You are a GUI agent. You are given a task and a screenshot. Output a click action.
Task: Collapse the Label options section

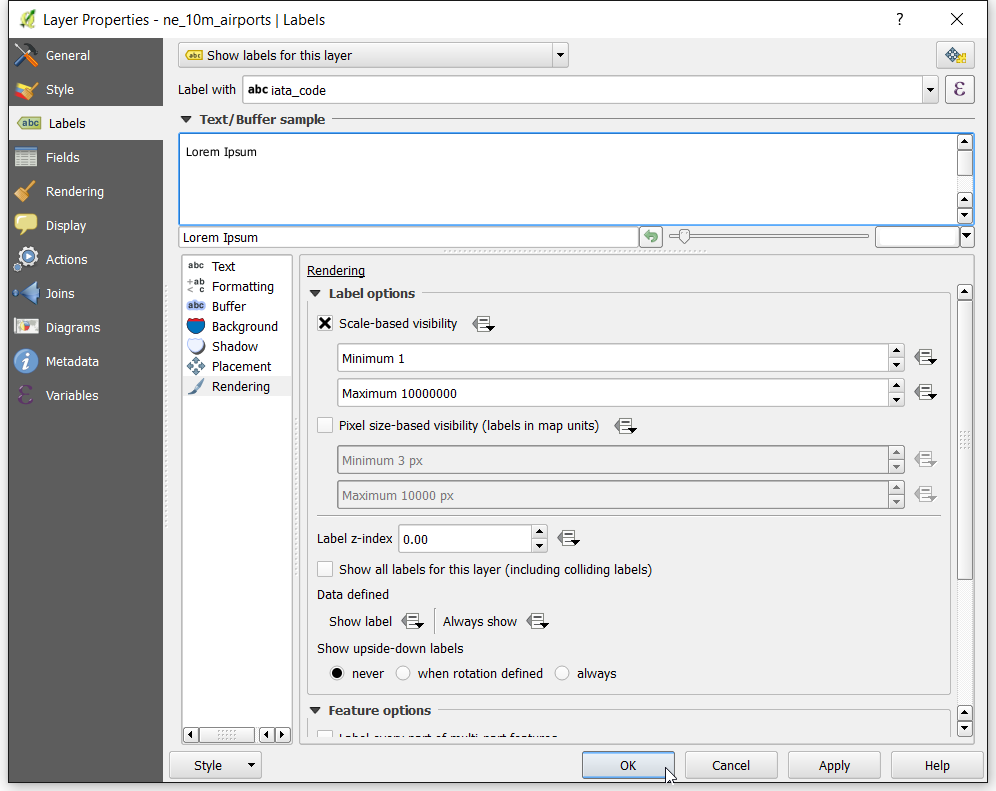pyautogui.click(x=315, y=294)
